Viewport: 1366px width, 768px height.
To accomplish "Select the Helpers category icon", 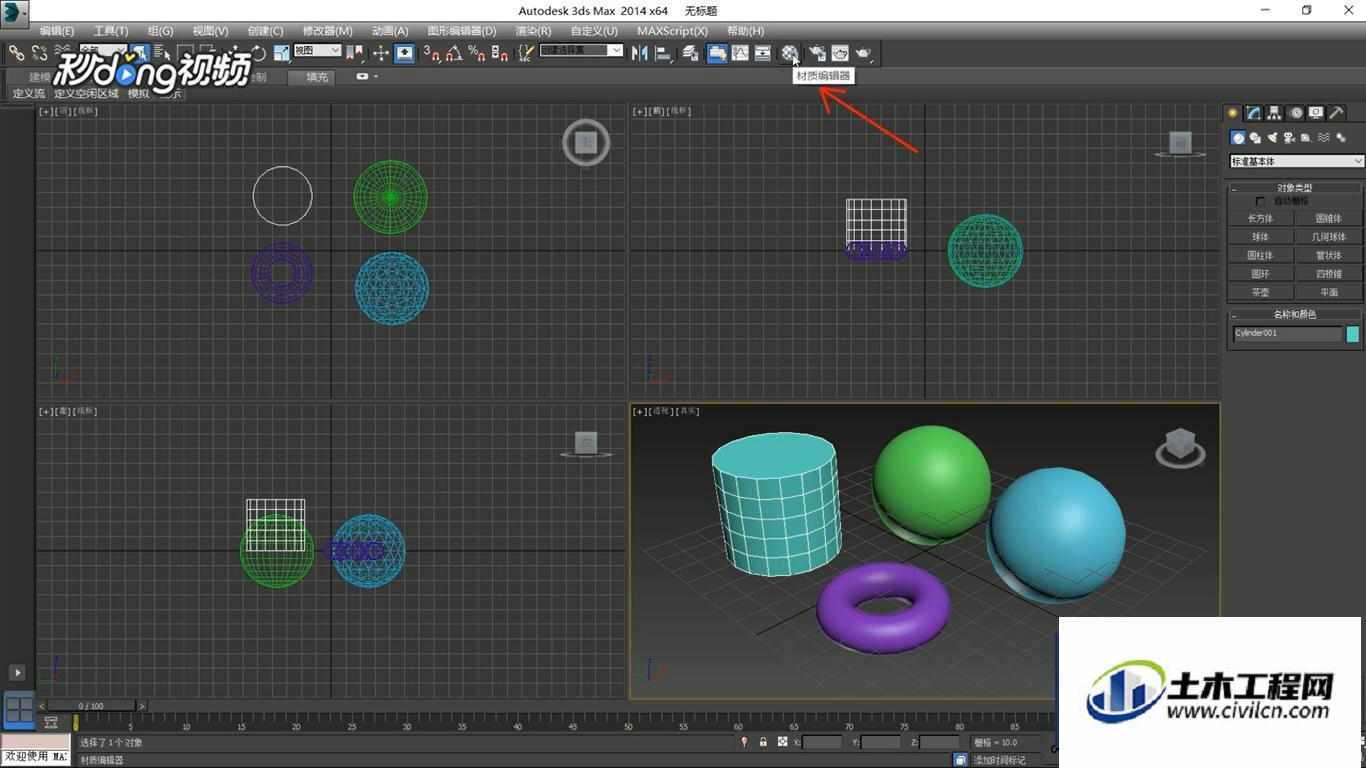I will pyautogui.click(x=1306, y=138).
